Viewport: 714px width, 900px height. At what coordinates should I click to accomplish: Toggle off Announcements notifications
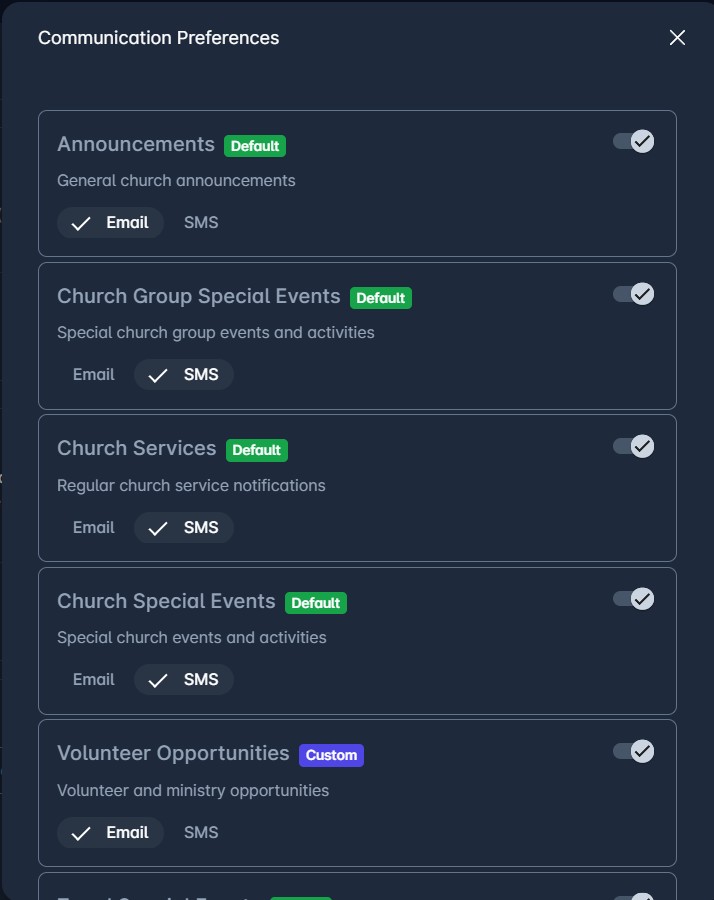click(634, 142)
